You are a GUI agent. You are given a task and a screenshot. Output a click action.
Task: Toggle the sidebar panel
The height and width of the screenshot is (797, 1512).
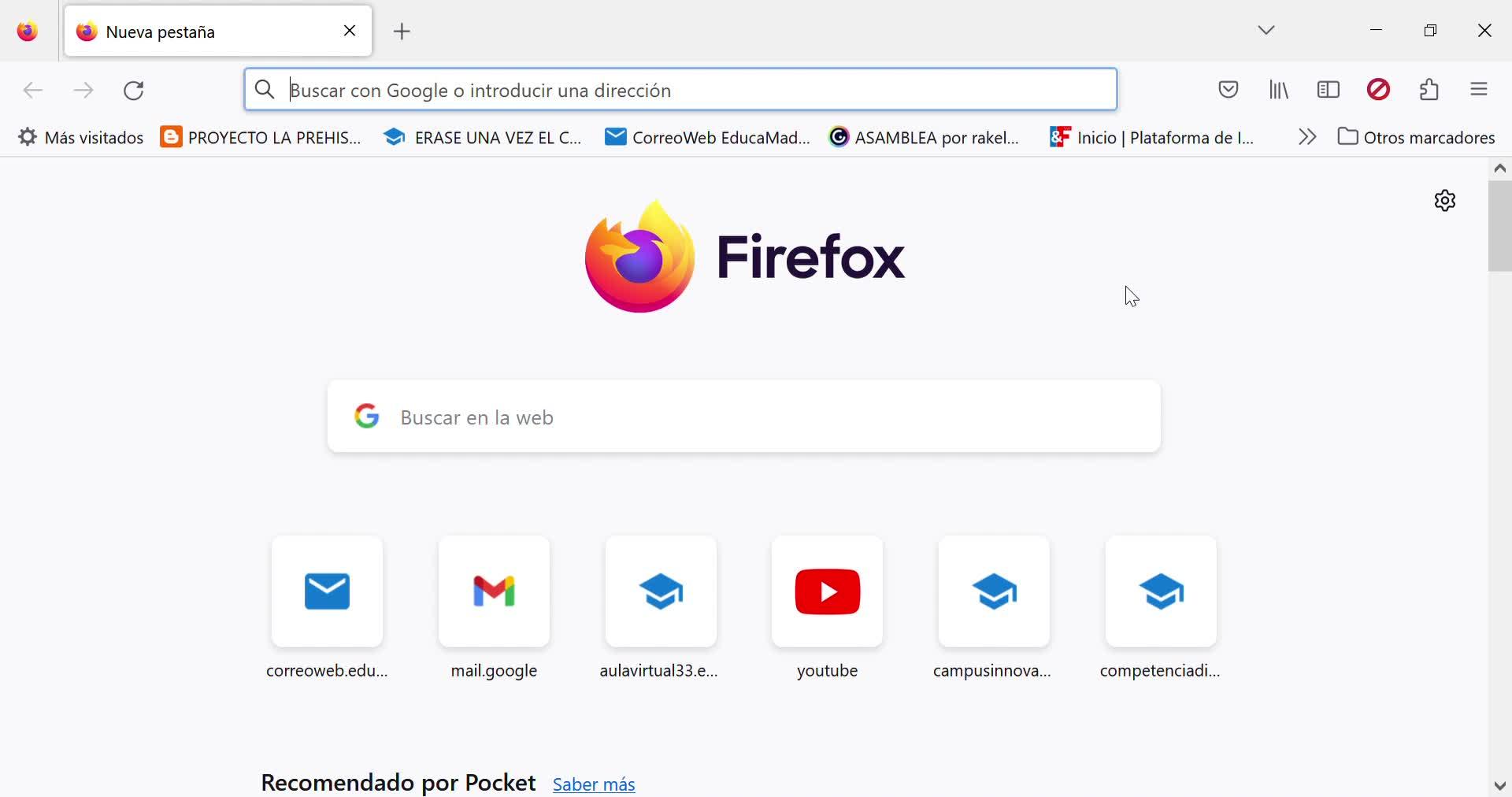pyautogui.click(x=1329, y=90)
